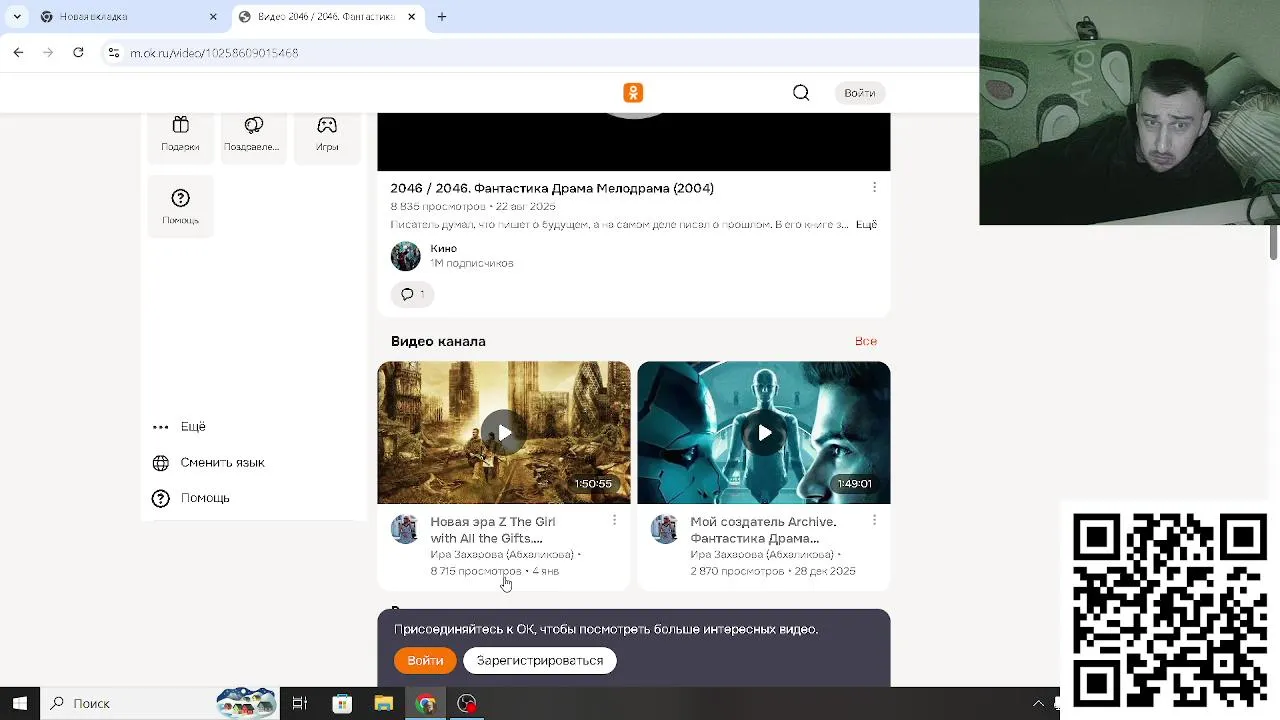
Task: Open three-dot menu of Новая эра Z video
Action: tap(614, 520)
